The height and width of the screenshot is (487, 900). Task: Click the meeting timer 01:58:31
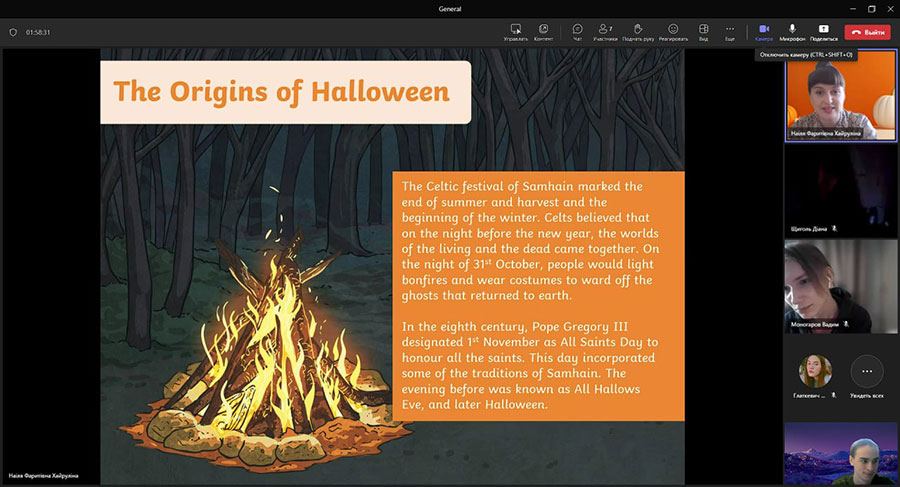point(38,33)
